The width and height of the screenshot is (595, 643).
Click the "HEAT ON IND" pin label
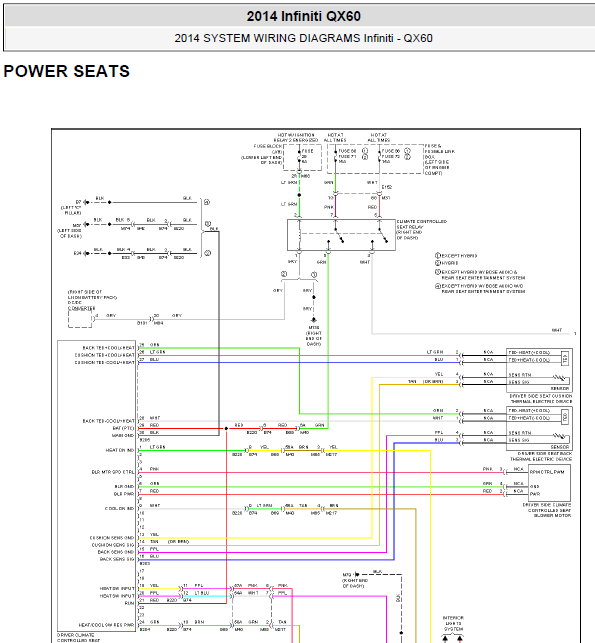pyautogui.click(x=120, y=450)
